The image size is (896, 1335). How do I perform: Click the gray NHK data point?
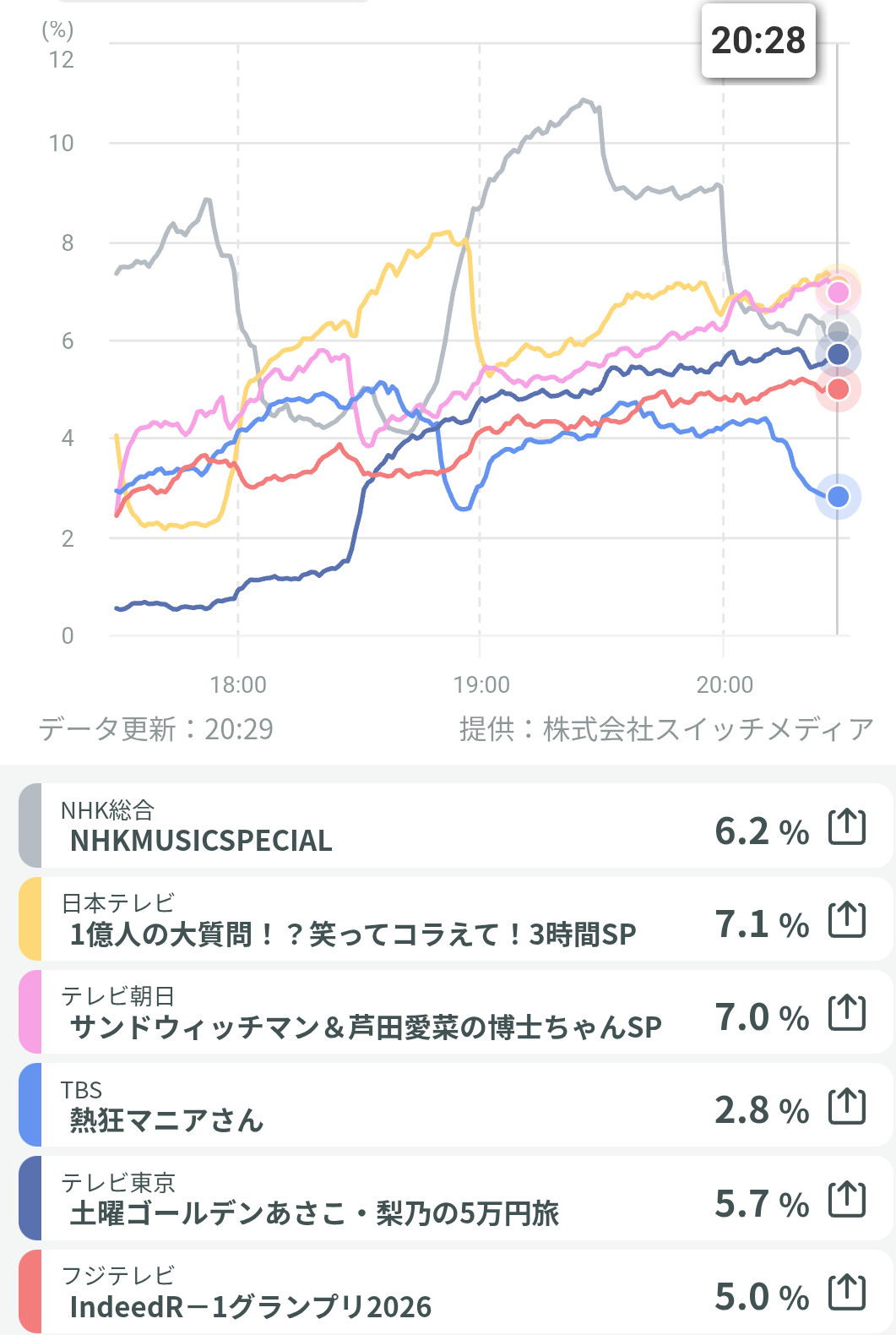point(838,332)
